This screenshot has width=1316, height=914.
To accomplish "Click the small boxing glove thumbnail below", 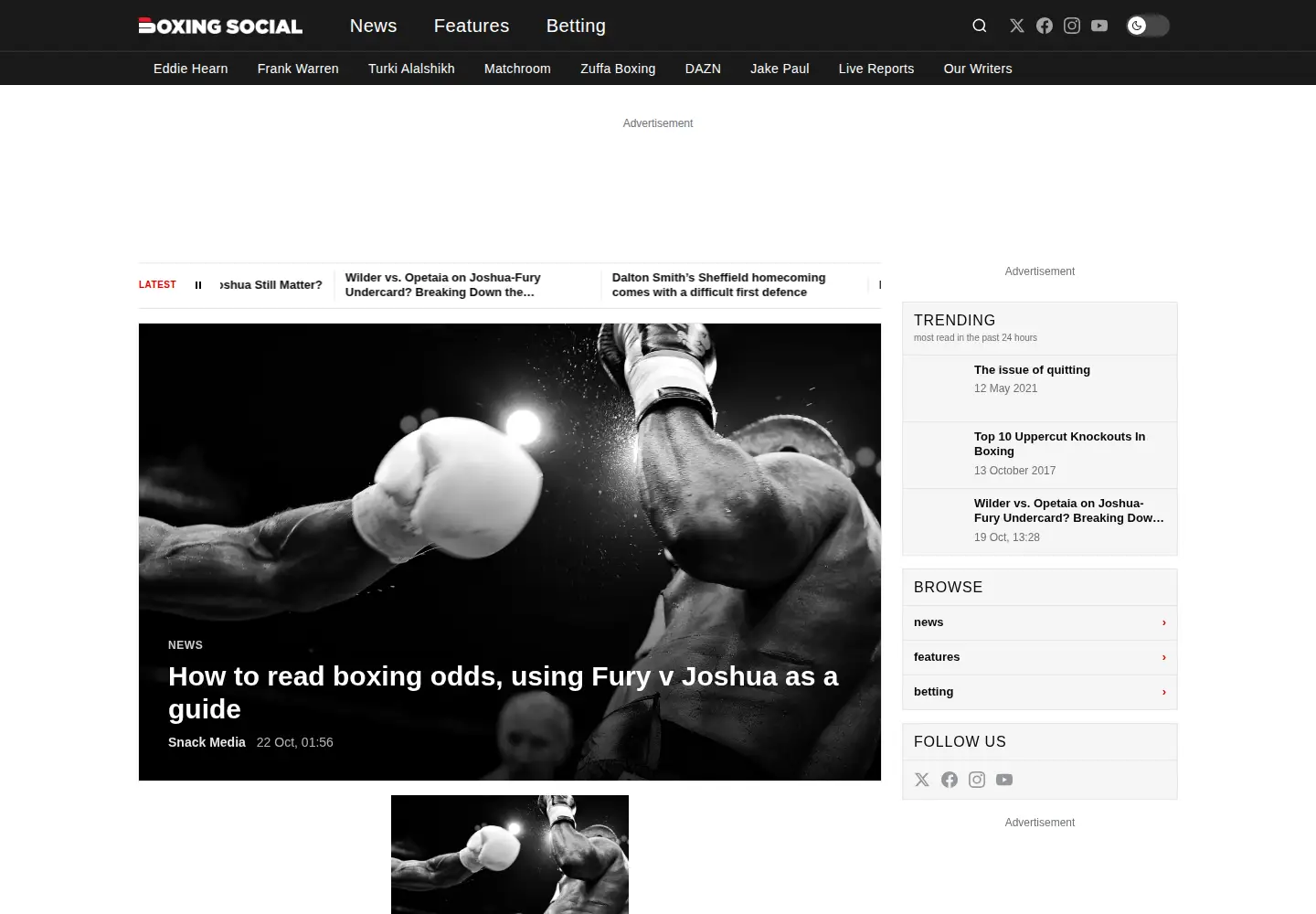I will click(510, 855).
